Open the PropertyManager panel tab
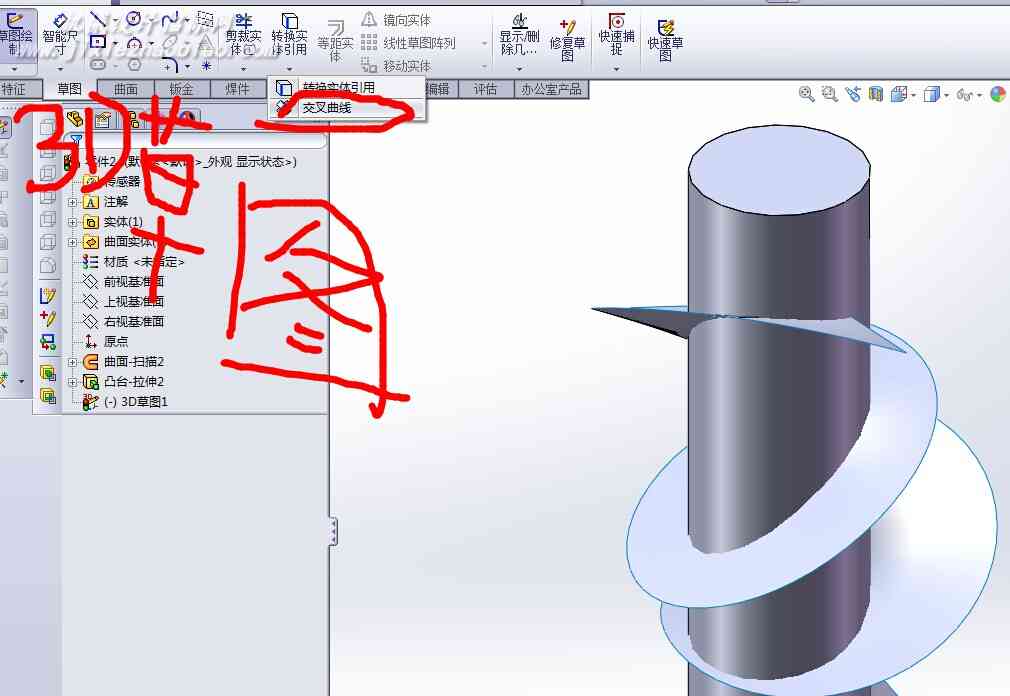1010x696 pixels. click(x=103, y=119)
